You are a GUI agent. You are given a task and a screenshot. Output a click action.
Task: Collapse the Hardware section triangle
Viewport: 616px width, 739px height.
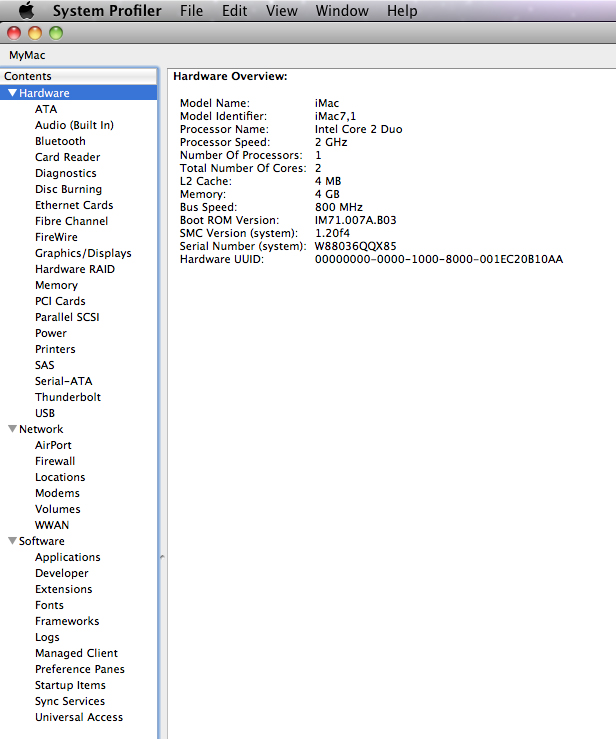pyautogui.click(x=13, y=93)
